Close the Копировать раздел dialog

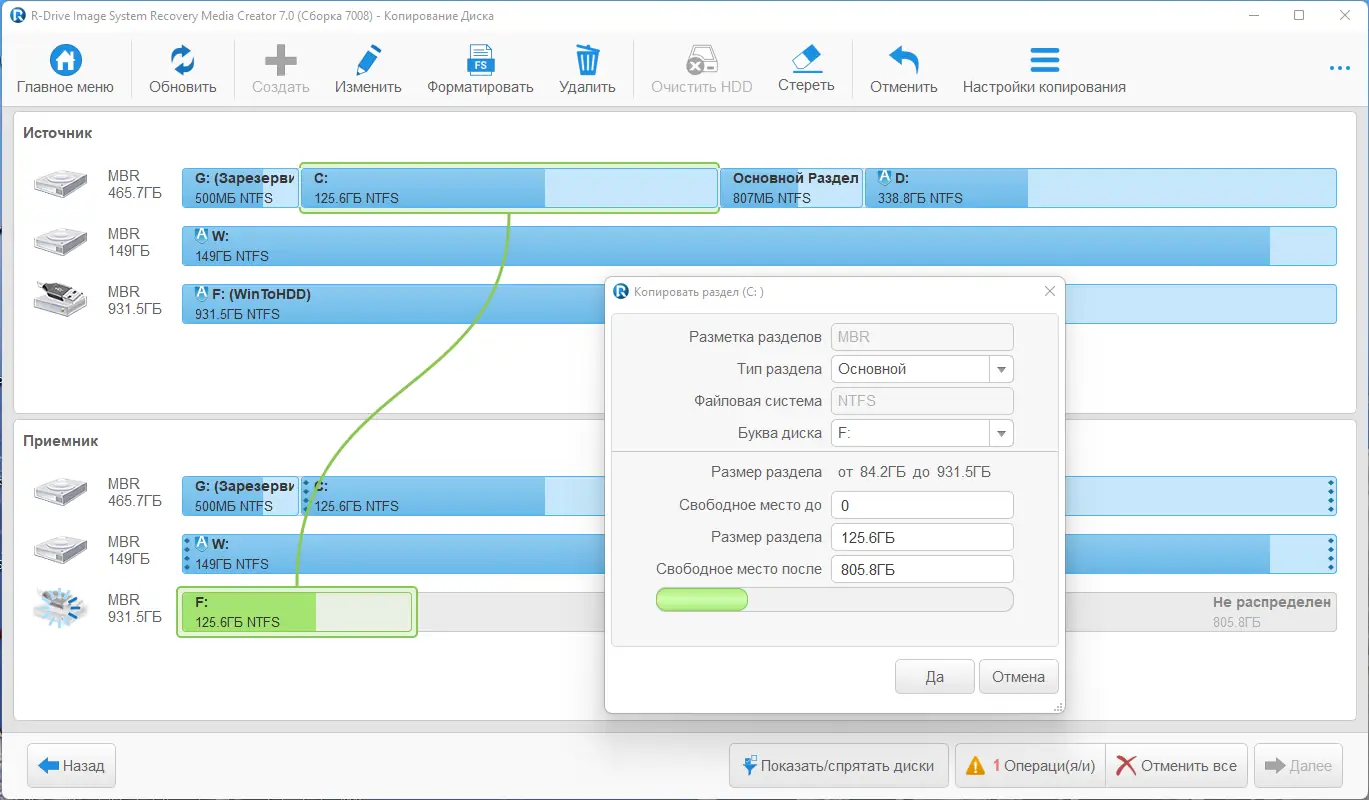(1049, 291)
